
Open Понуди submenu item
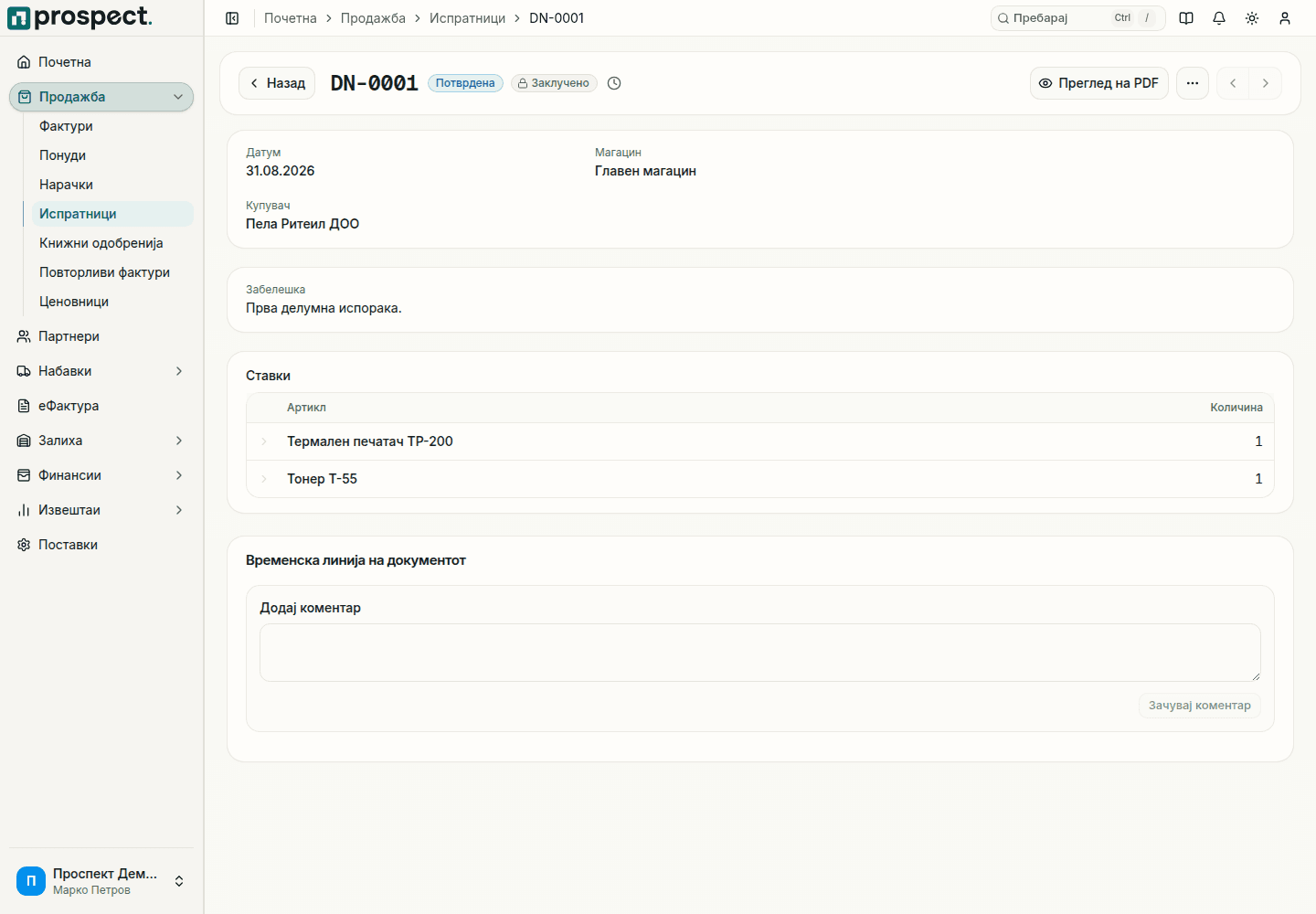112,155
